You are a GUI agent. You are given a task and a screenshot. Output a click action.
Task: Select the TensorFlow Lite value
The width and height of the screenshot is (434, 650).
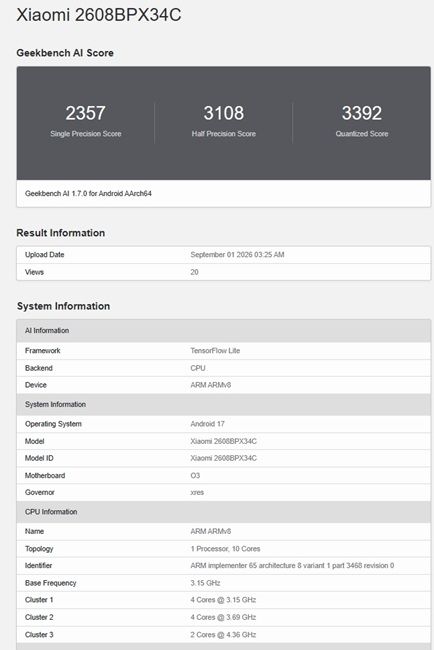(x=215, y=350)
